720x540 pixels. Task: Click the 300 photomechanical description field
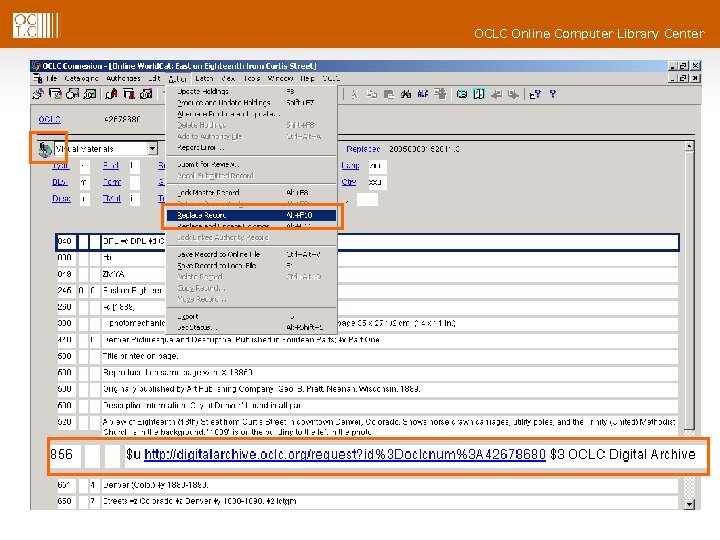click(390, 323)
